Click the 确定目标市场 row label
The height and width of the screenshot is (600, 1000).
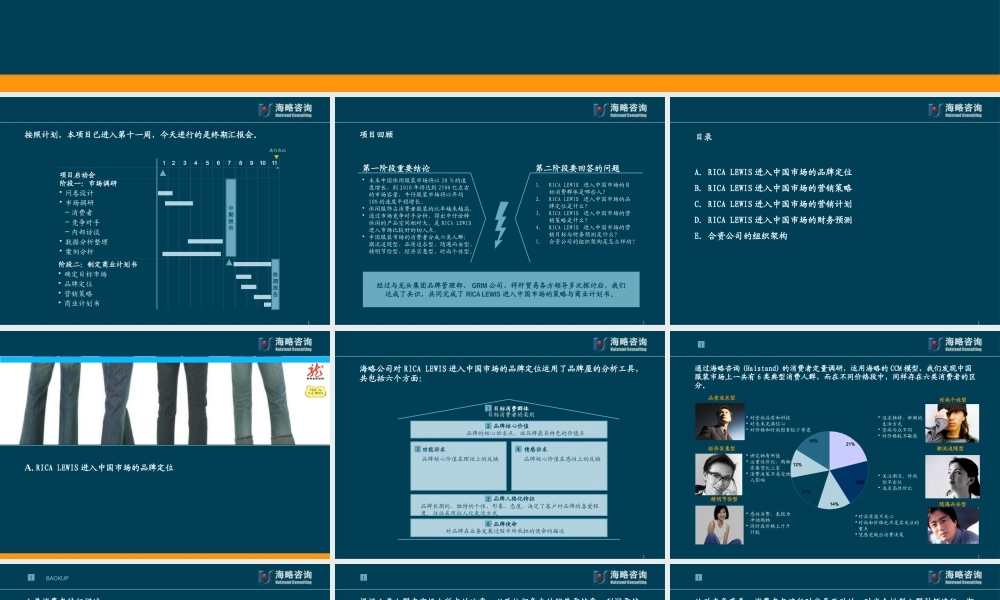coord(84,274)
